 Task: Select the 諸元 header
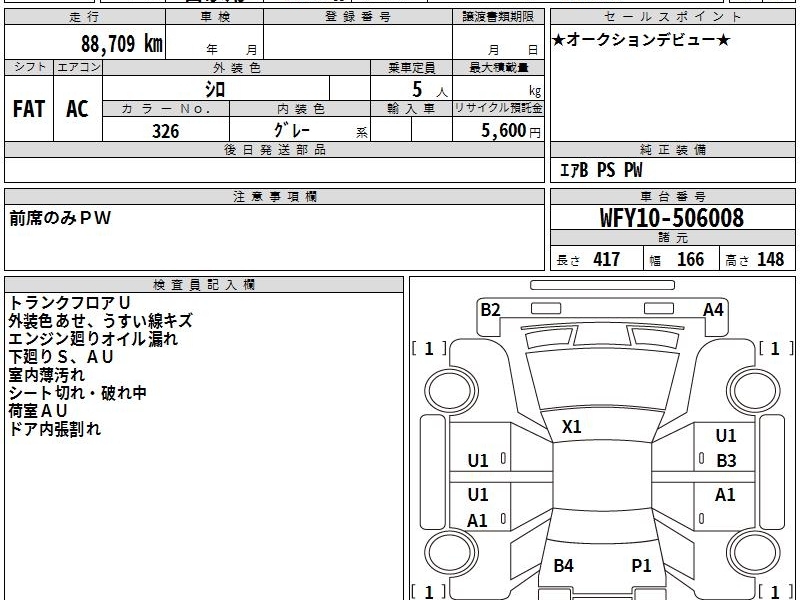point(672,238)
